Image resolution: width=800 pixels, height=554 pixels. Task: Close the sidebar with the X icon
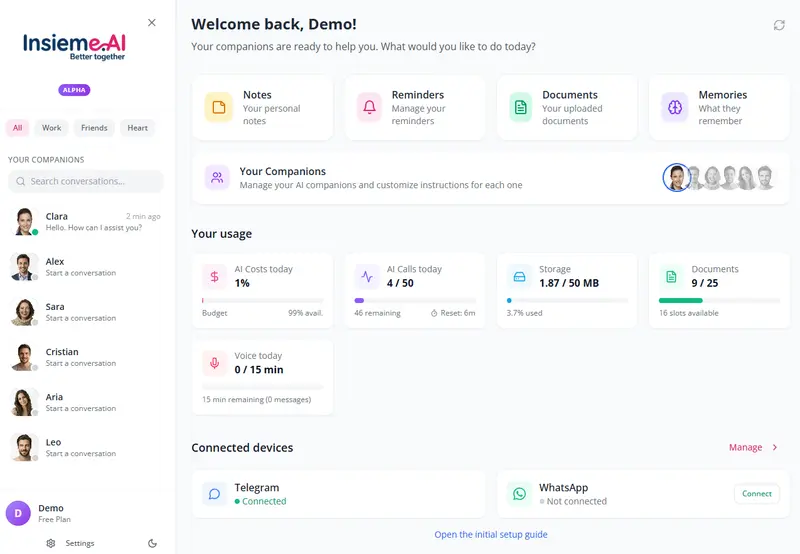click(152, 22)
